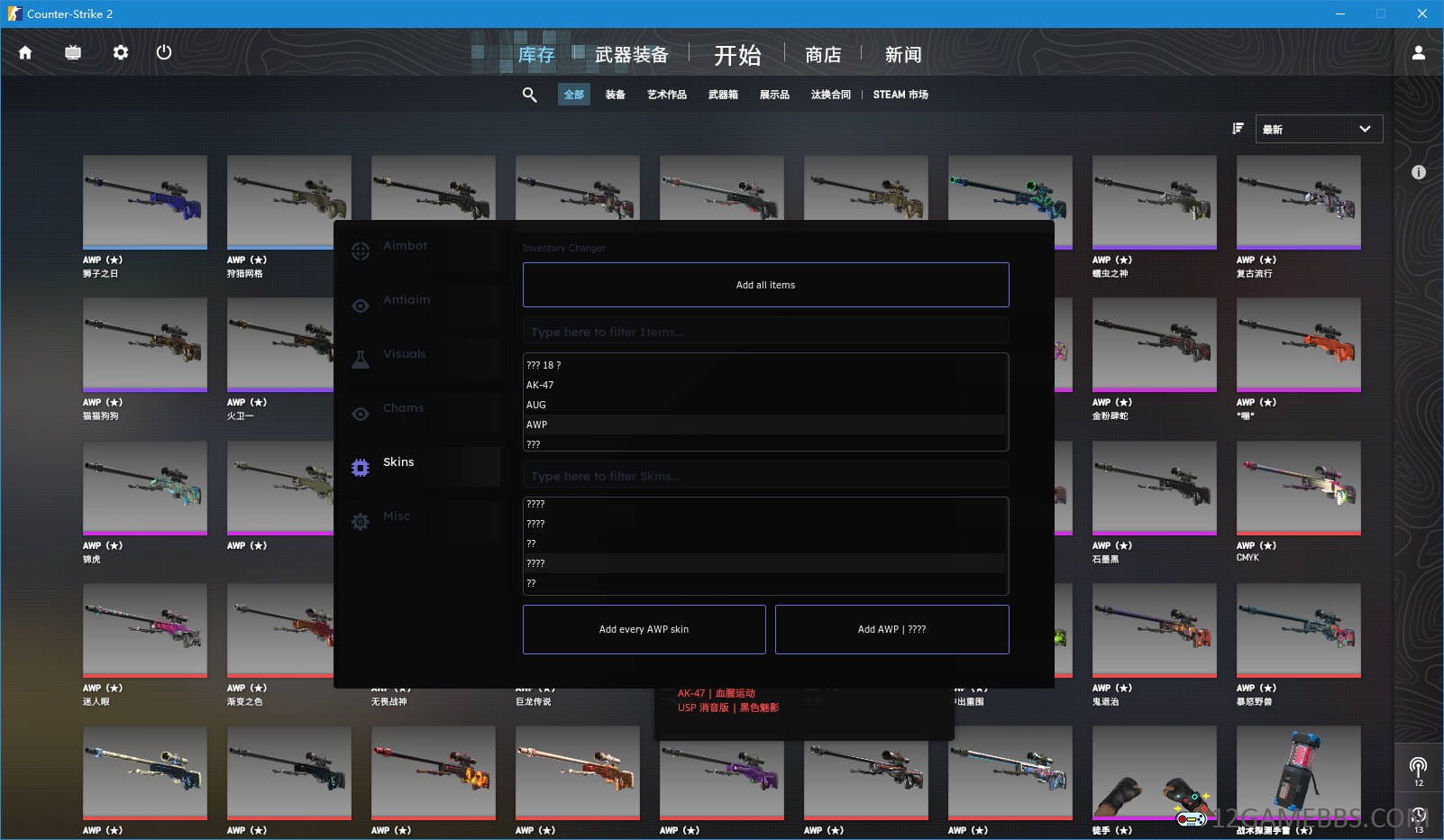This screenshot has height=840, width=1444.
Task: Select AWP 迷人眼 skin thumbnail
Action: tap(145, 630)
